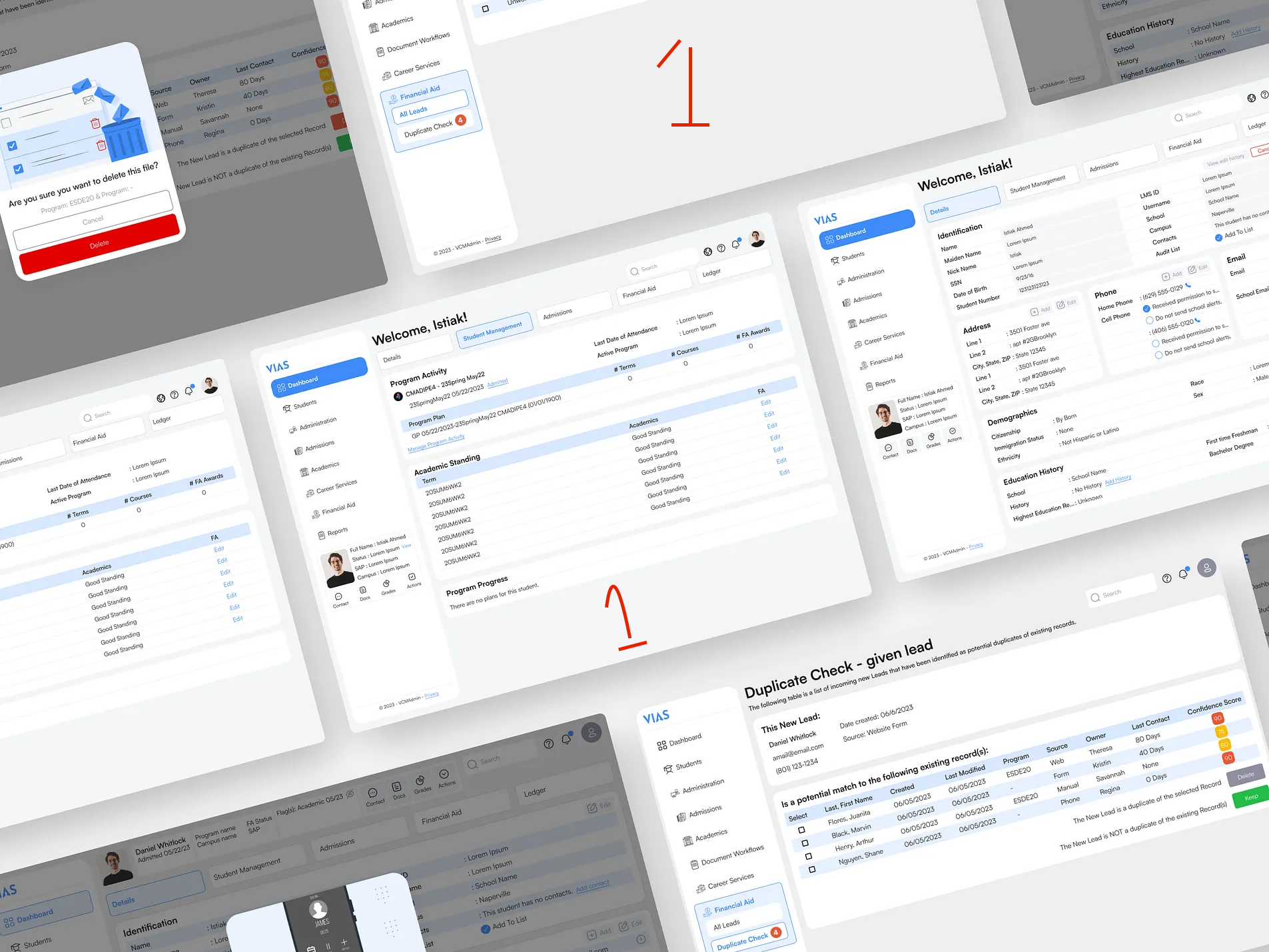Screen dimensions: 1269x952
Task: Open grey user avatar on Duplicate Check given lead page
Action: click(x=1207, y=568)
